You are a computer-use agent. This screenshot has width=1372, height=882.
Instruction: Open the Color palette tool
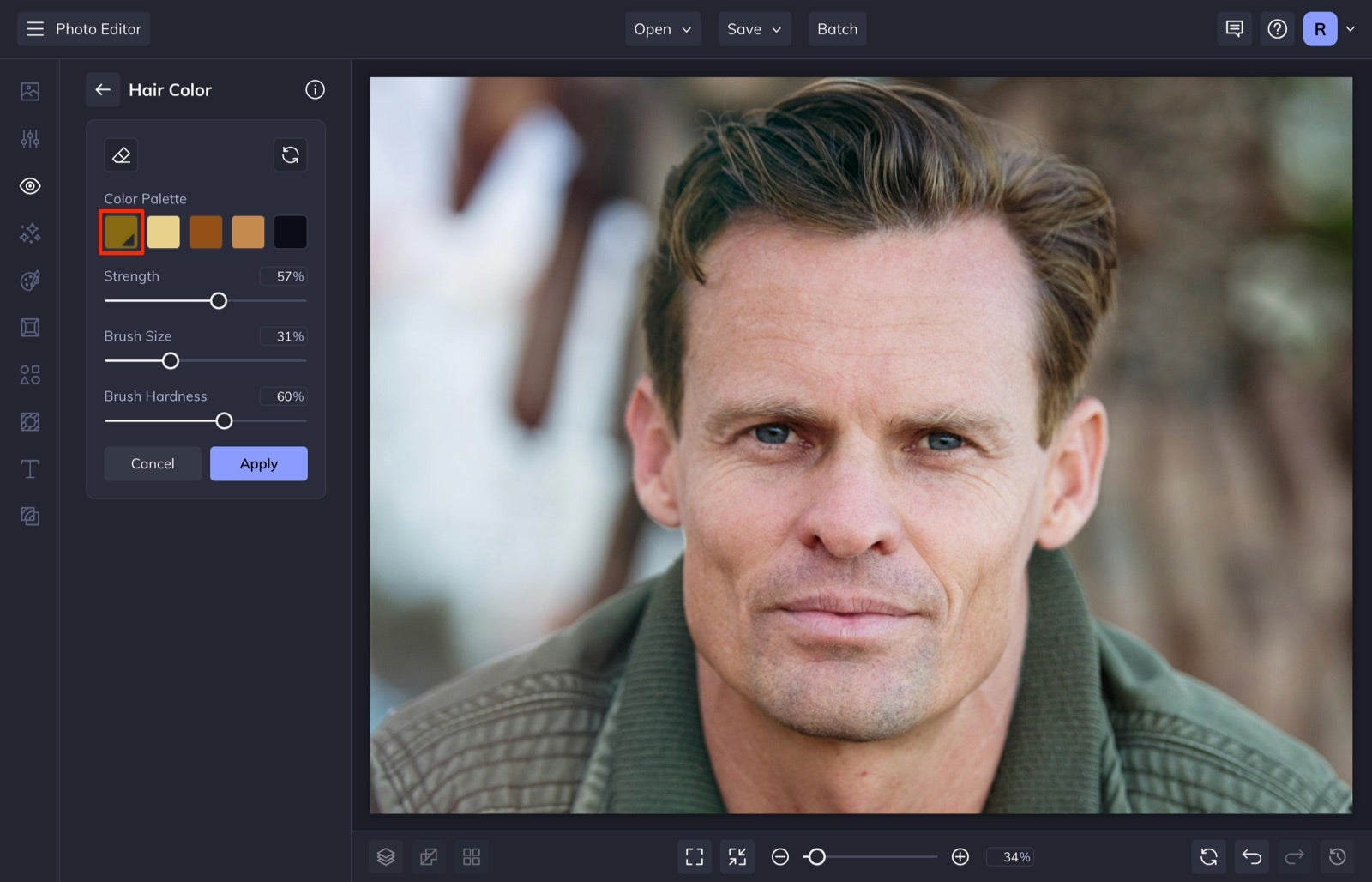tap(30, 280)
